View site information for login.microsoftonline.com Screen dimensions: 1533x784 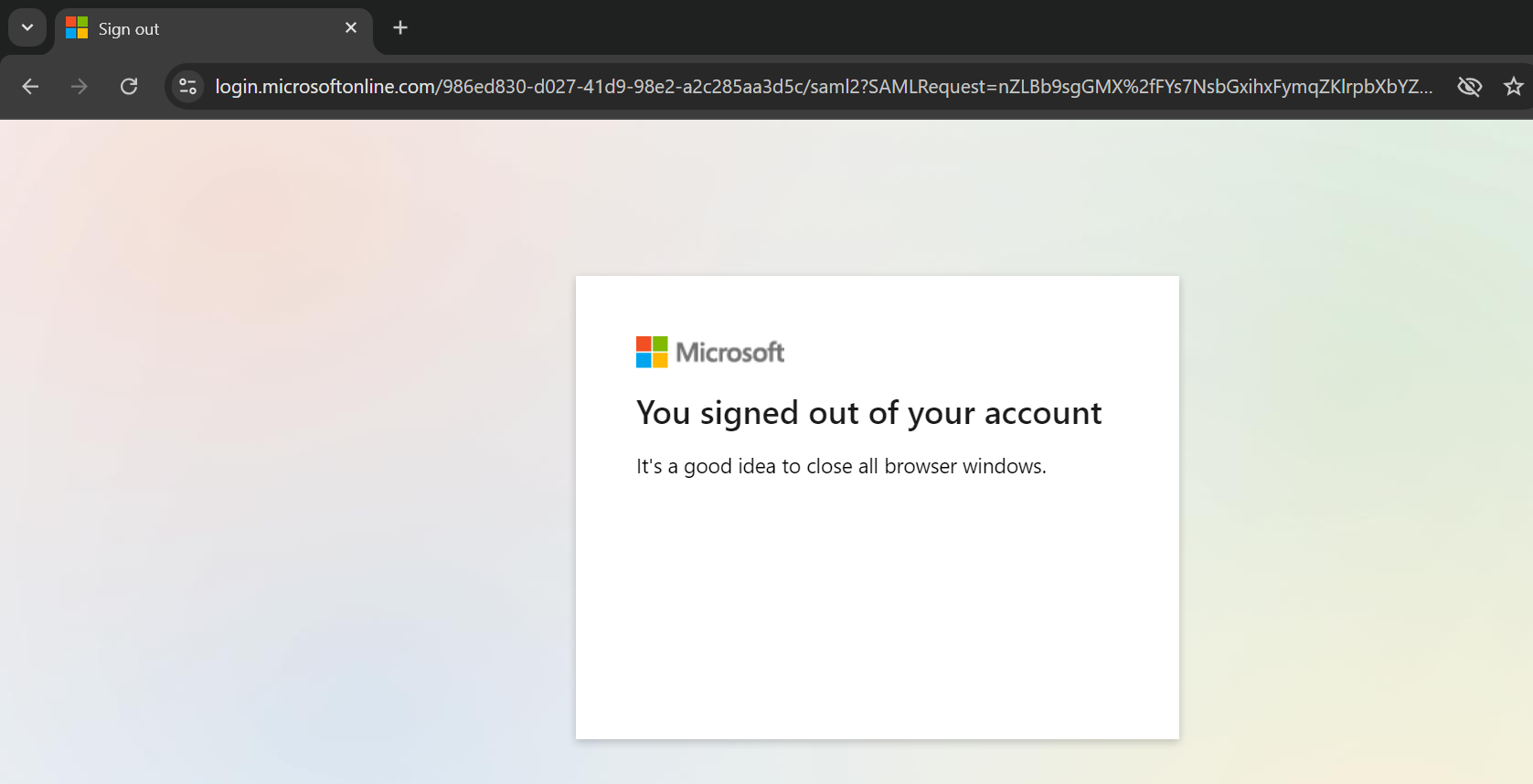point(188,87)
